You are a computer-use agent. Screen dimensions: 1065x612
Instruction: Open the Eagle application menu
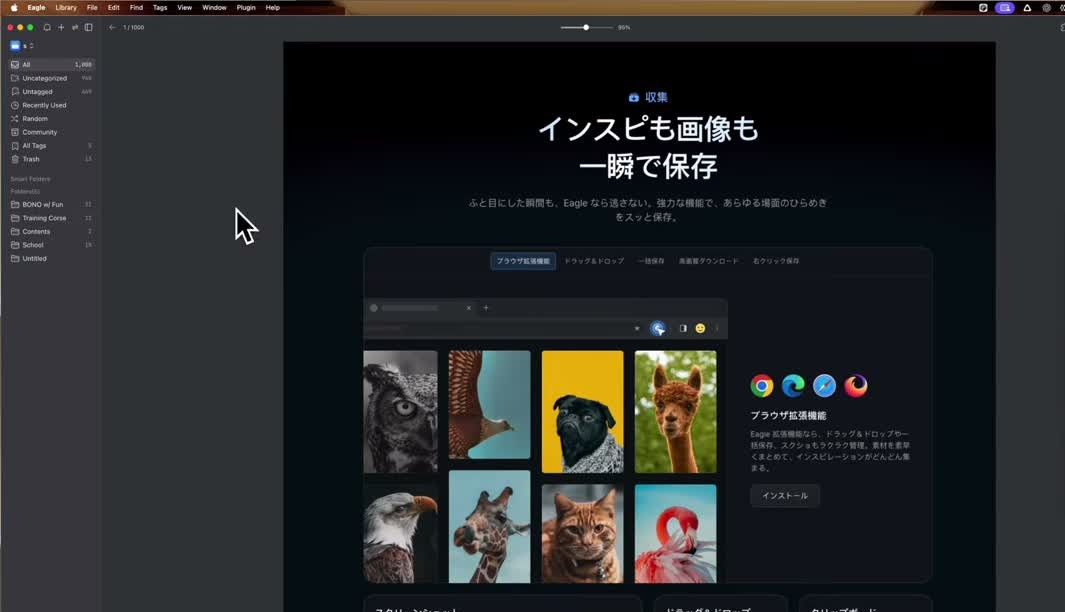[x=36, y=7]
